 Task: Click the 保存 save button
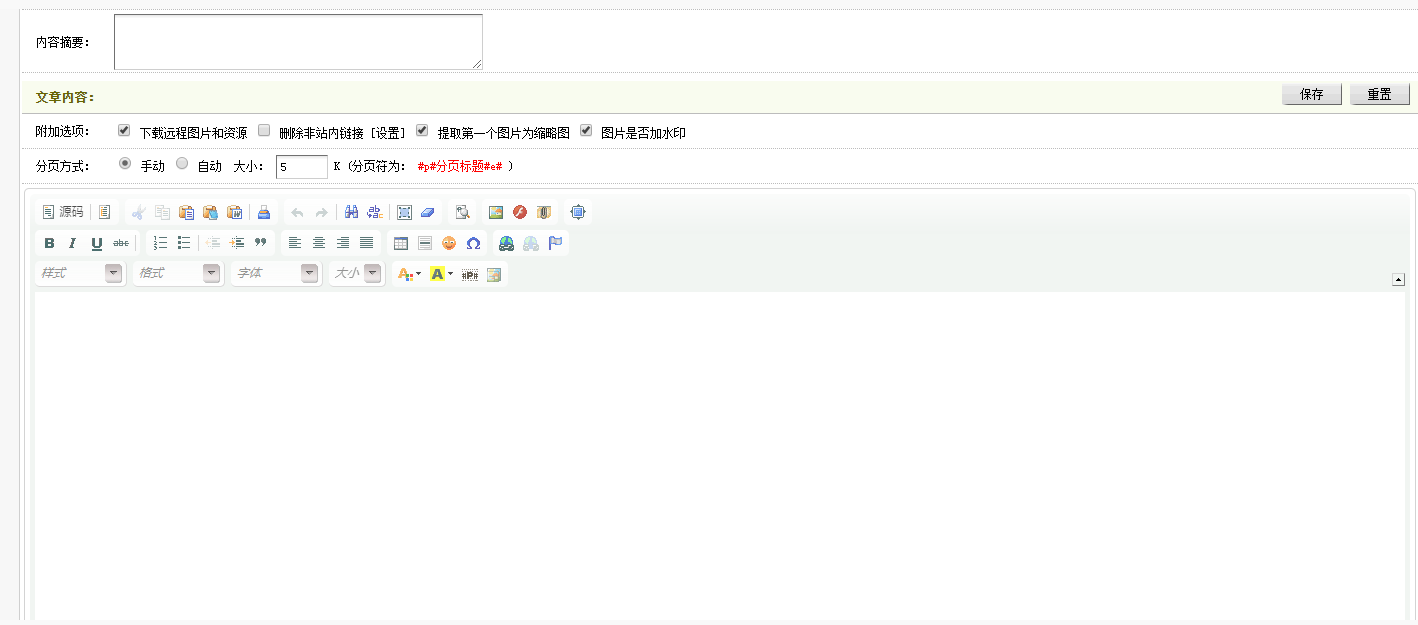(1311, 94)
